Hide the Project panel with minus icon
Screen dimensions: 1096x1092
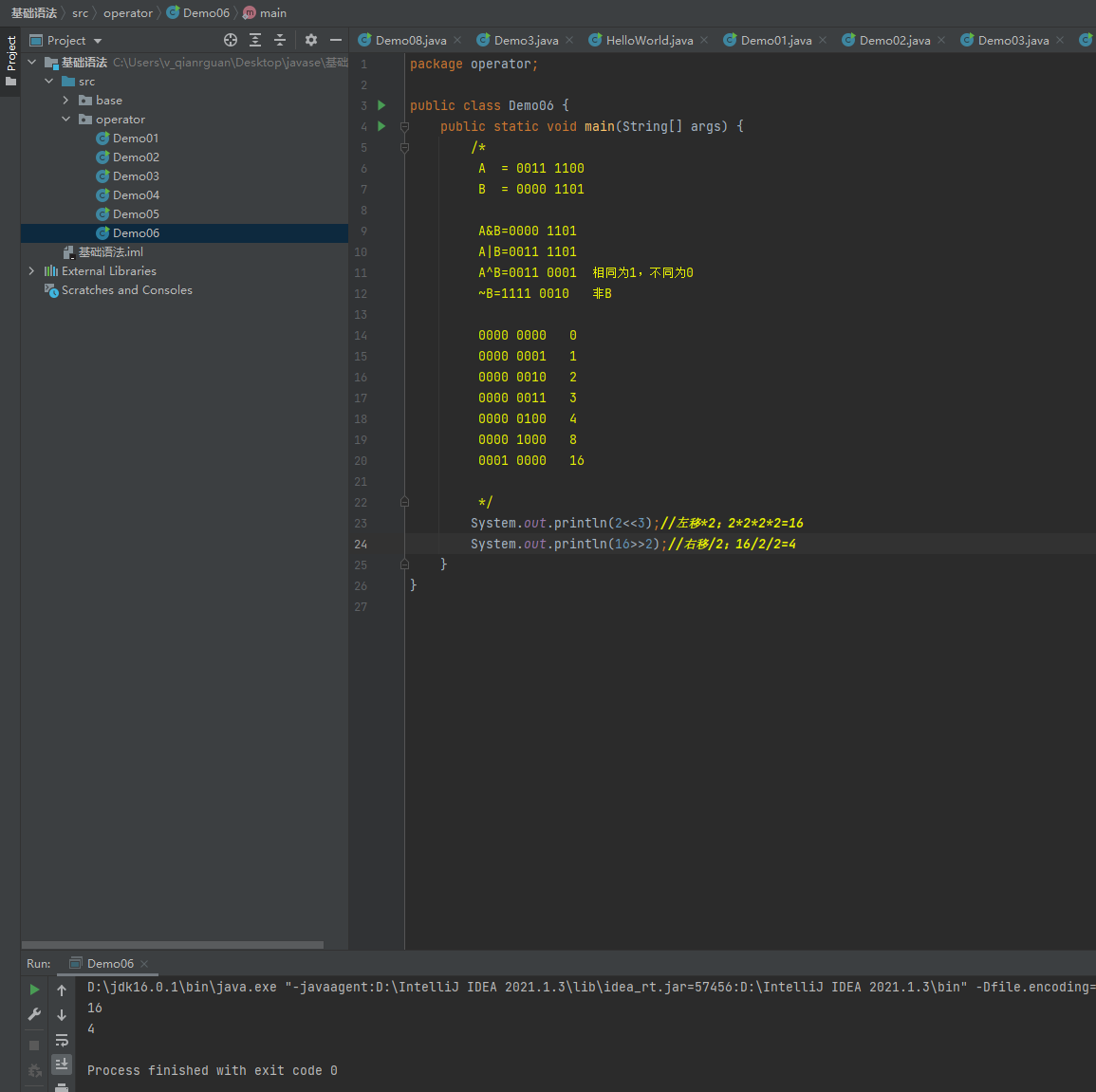336,41
